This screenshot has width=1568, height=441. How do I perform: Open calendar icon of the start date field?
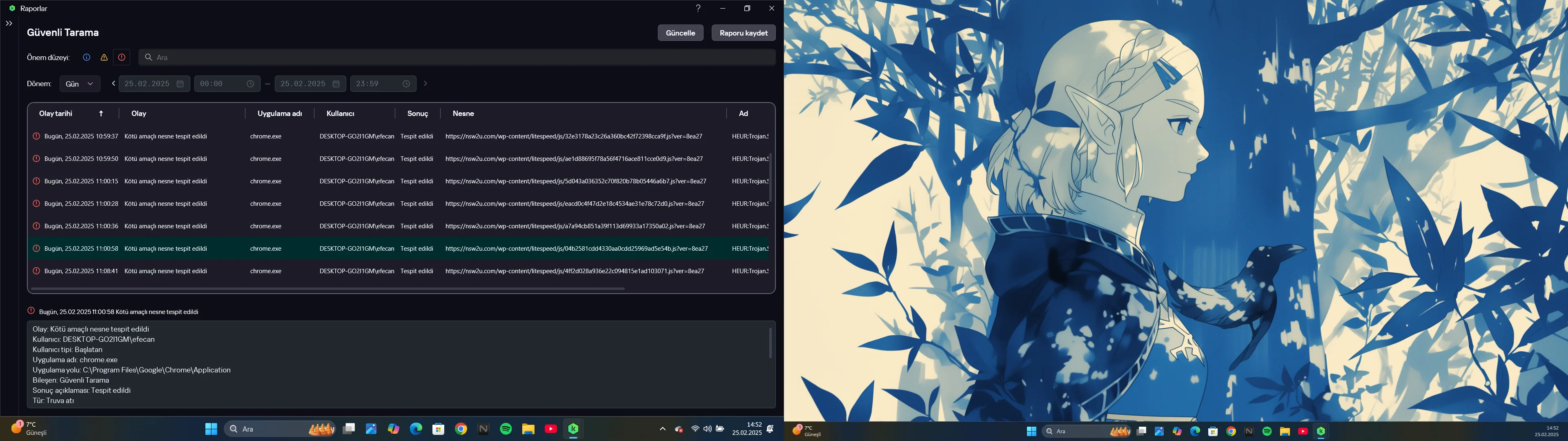click(180, 83)
